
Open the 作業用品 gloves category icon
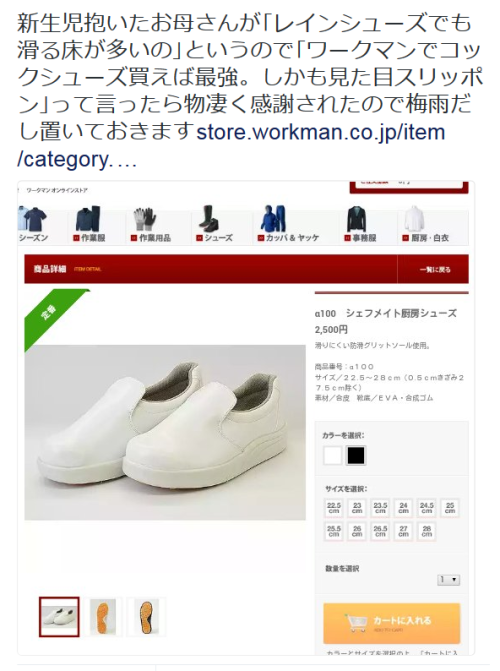[x=144, y=219]
